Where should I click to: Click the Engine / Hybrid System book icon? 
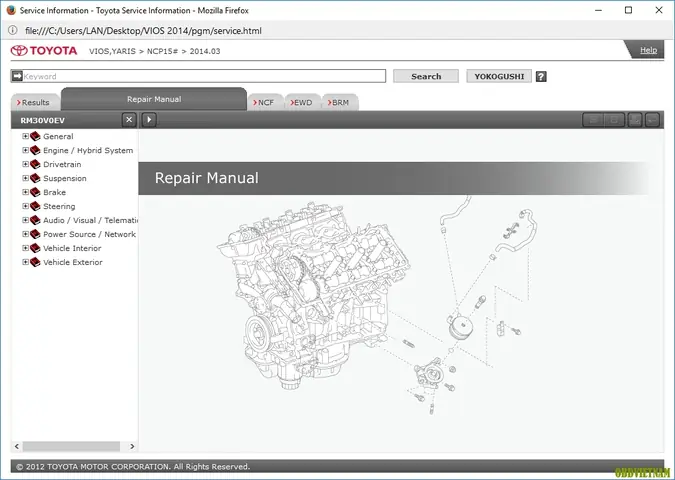coord(35,150)
